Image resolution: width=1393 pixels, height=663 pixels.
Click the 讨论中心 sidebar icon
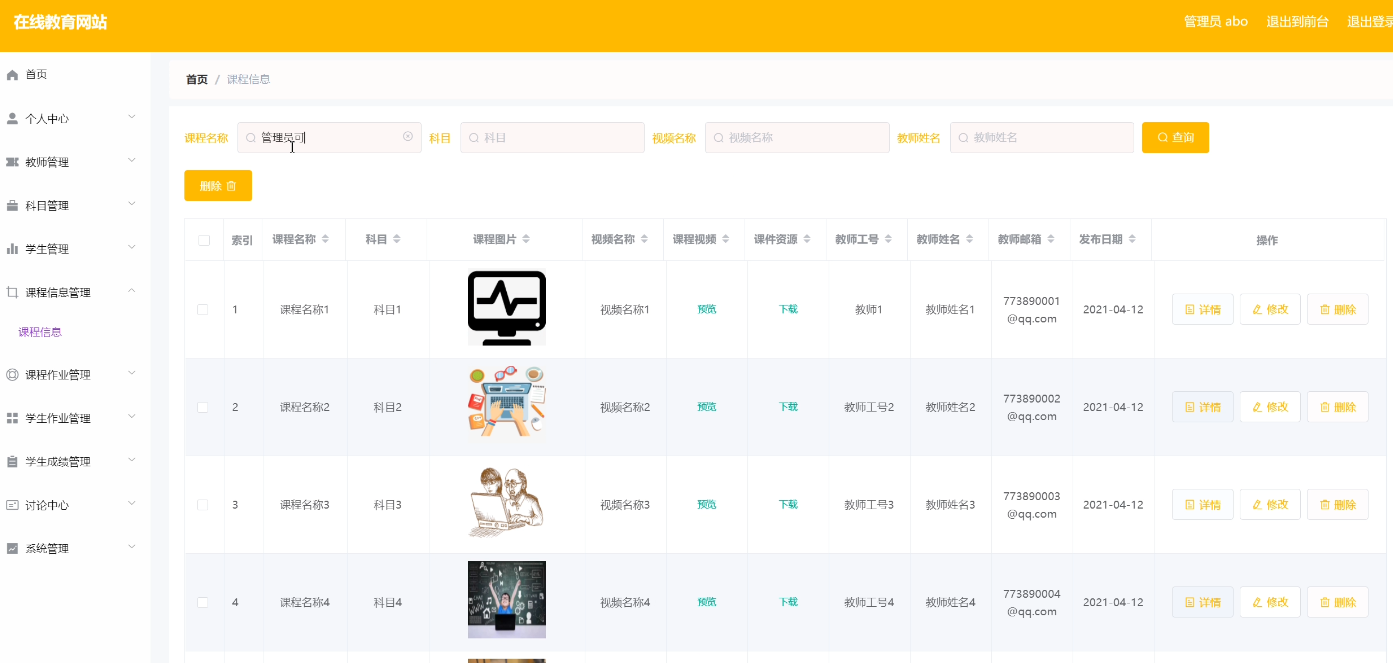(x=12, y=505)
